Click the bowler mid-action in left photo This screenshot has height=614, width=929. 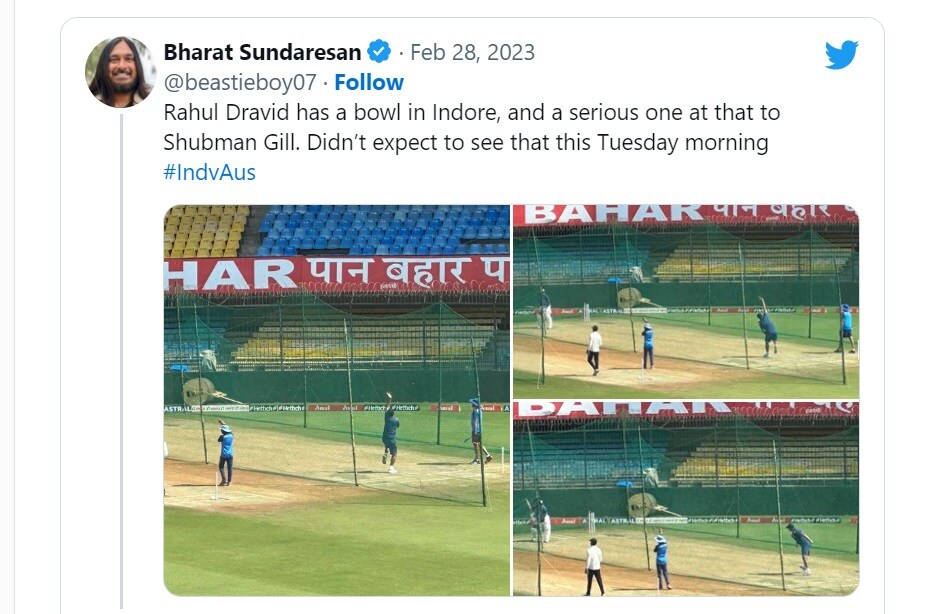(389, 430)
